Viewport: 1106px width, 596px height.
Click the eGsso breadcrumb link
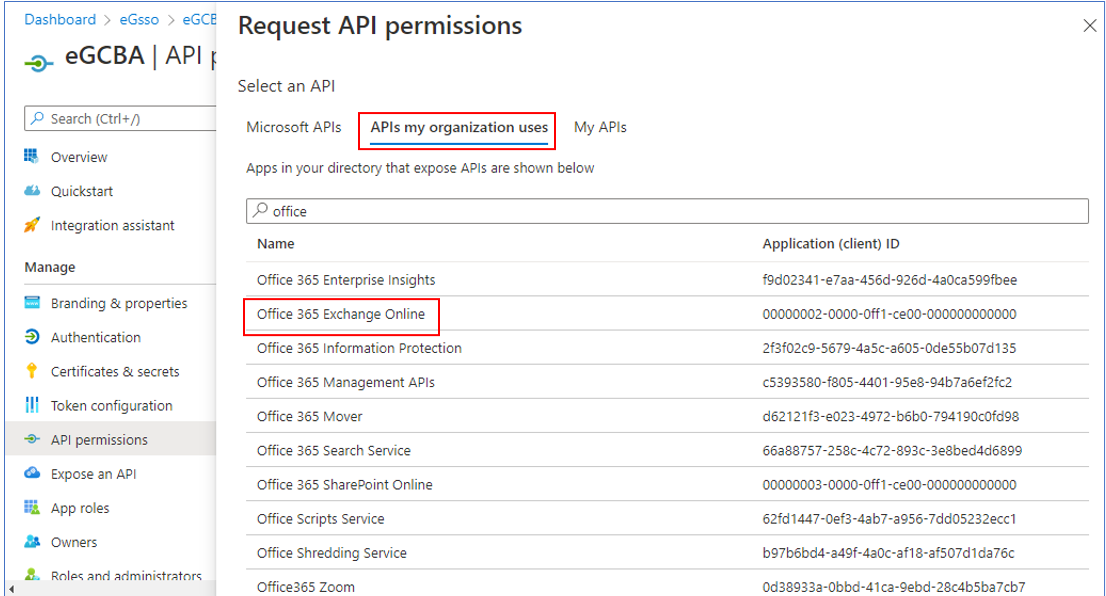point(139,20)
